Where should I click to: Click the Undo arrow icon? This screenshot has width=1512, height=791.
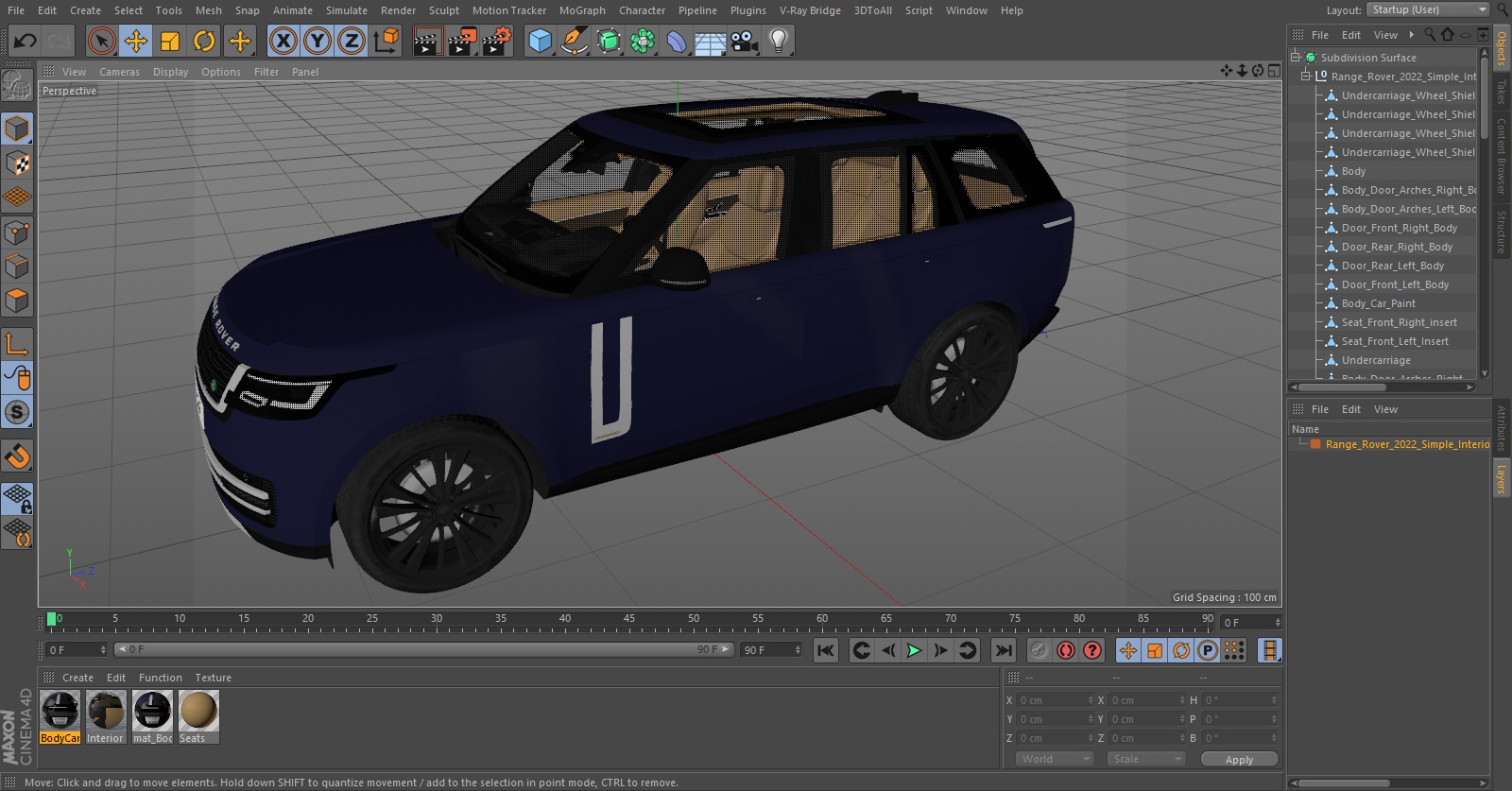[25, 41]
